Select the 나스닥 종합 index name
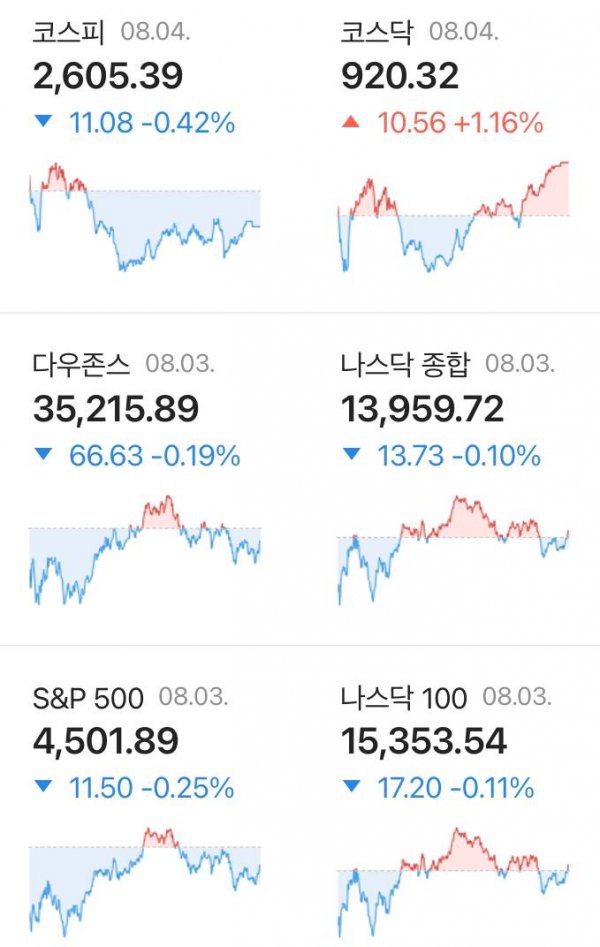600x947 pixels. tap(405, 364)
